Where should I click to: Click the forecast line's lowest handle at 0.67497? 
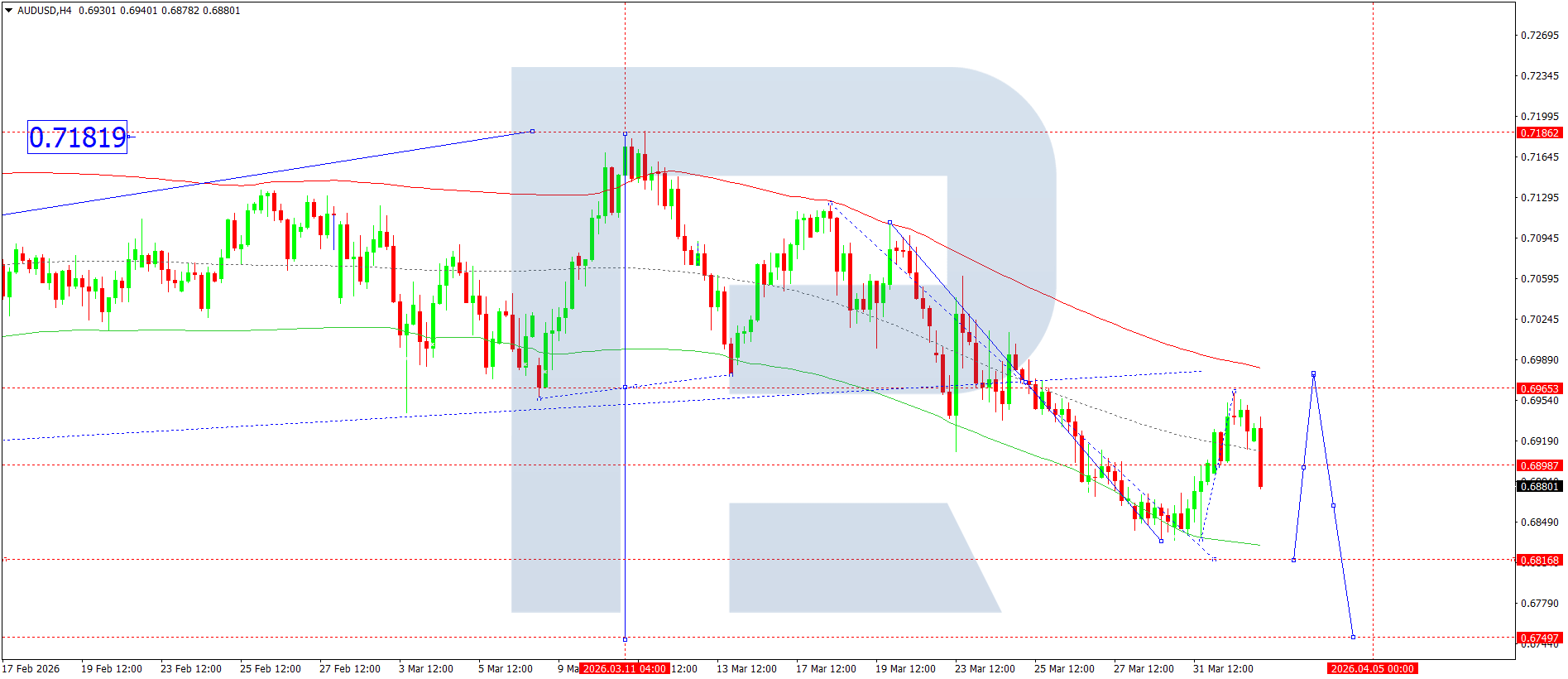click(1353, 637)
